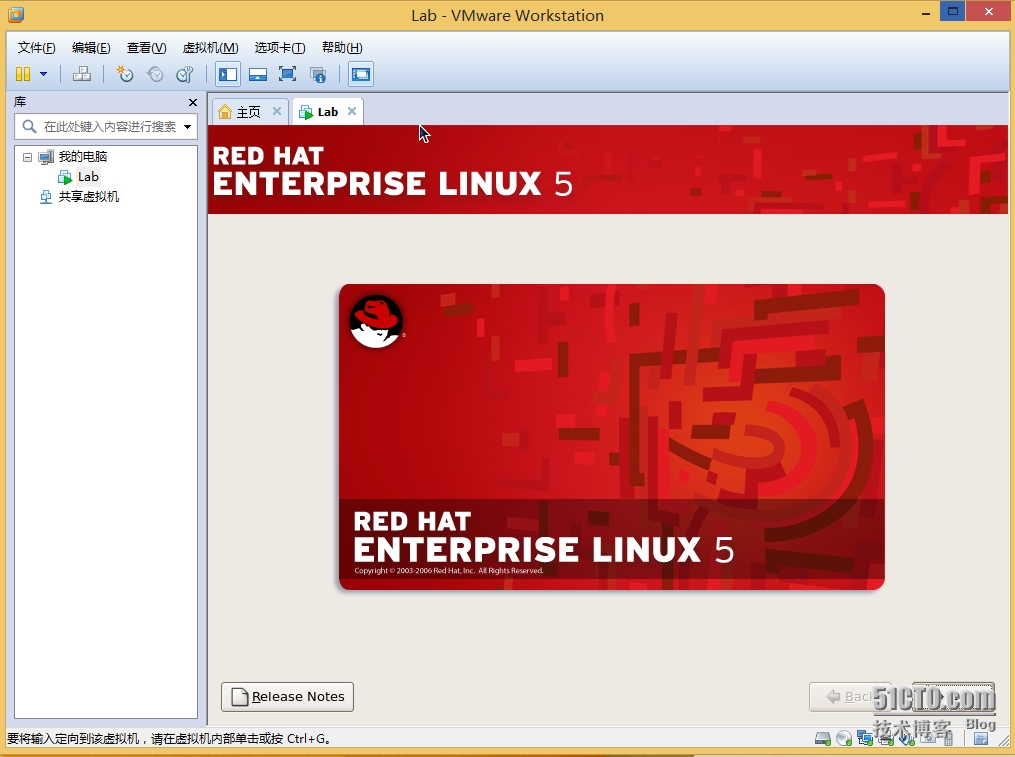Open the power options dropdown arrow
Screen dimensions: 1015x757
[43, 74]
